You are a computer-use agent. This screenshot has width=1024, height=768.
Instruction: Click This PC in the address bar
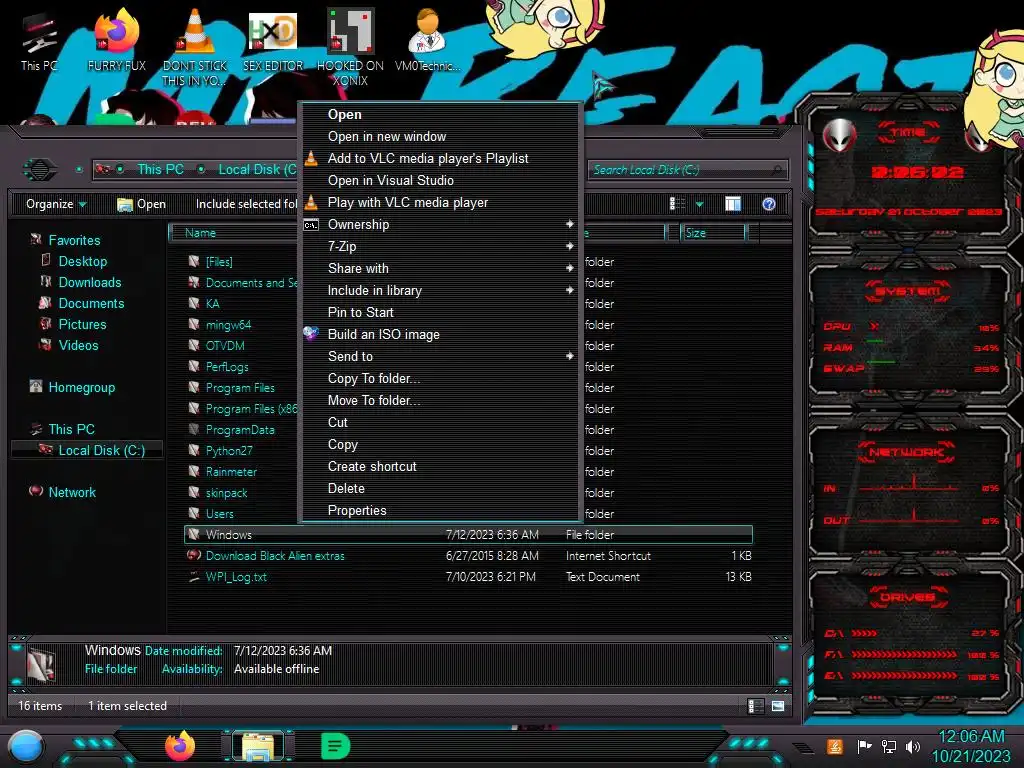tap(160, 169)
